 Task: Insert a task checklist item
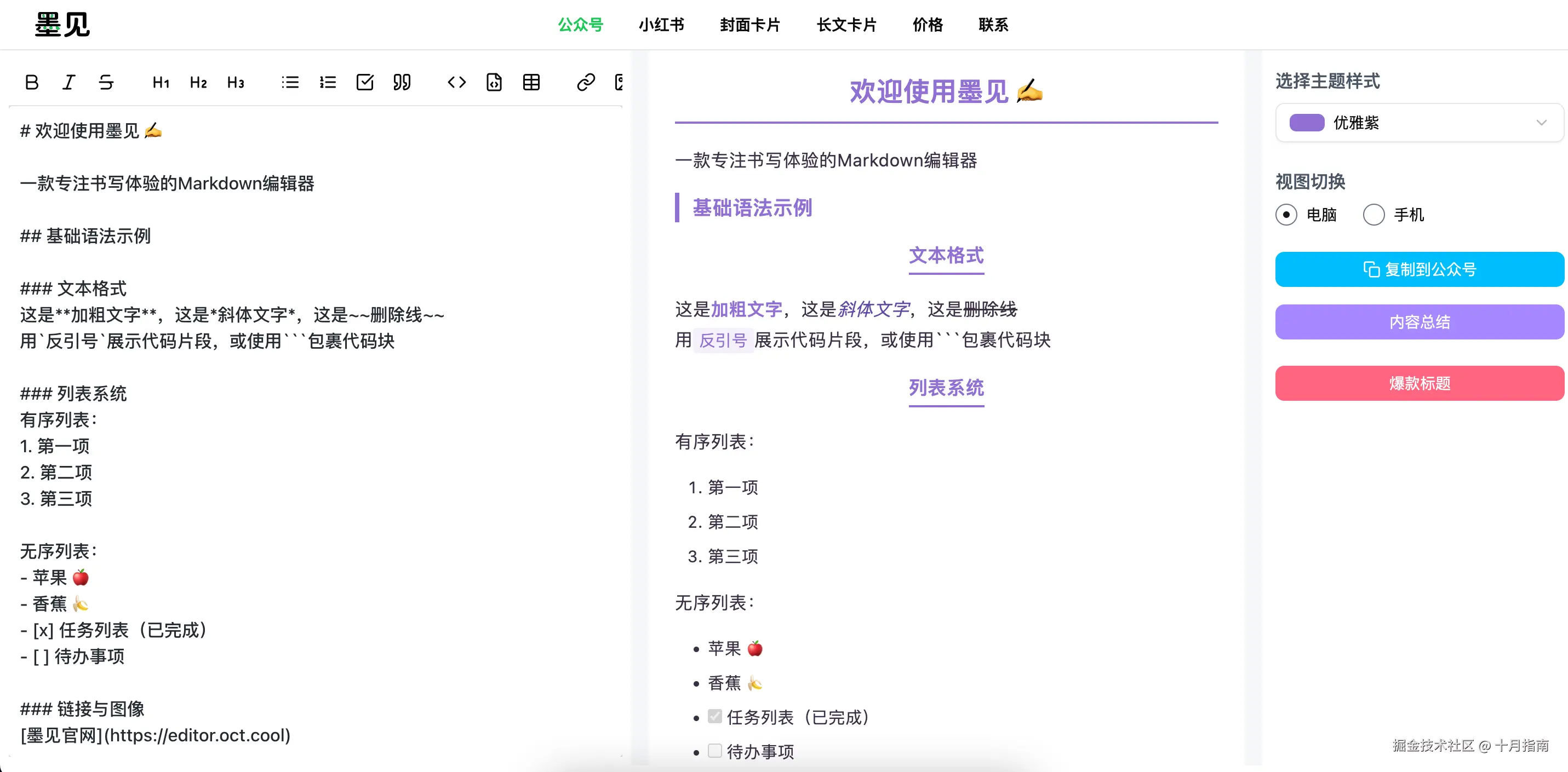click(x=365, y=82)
